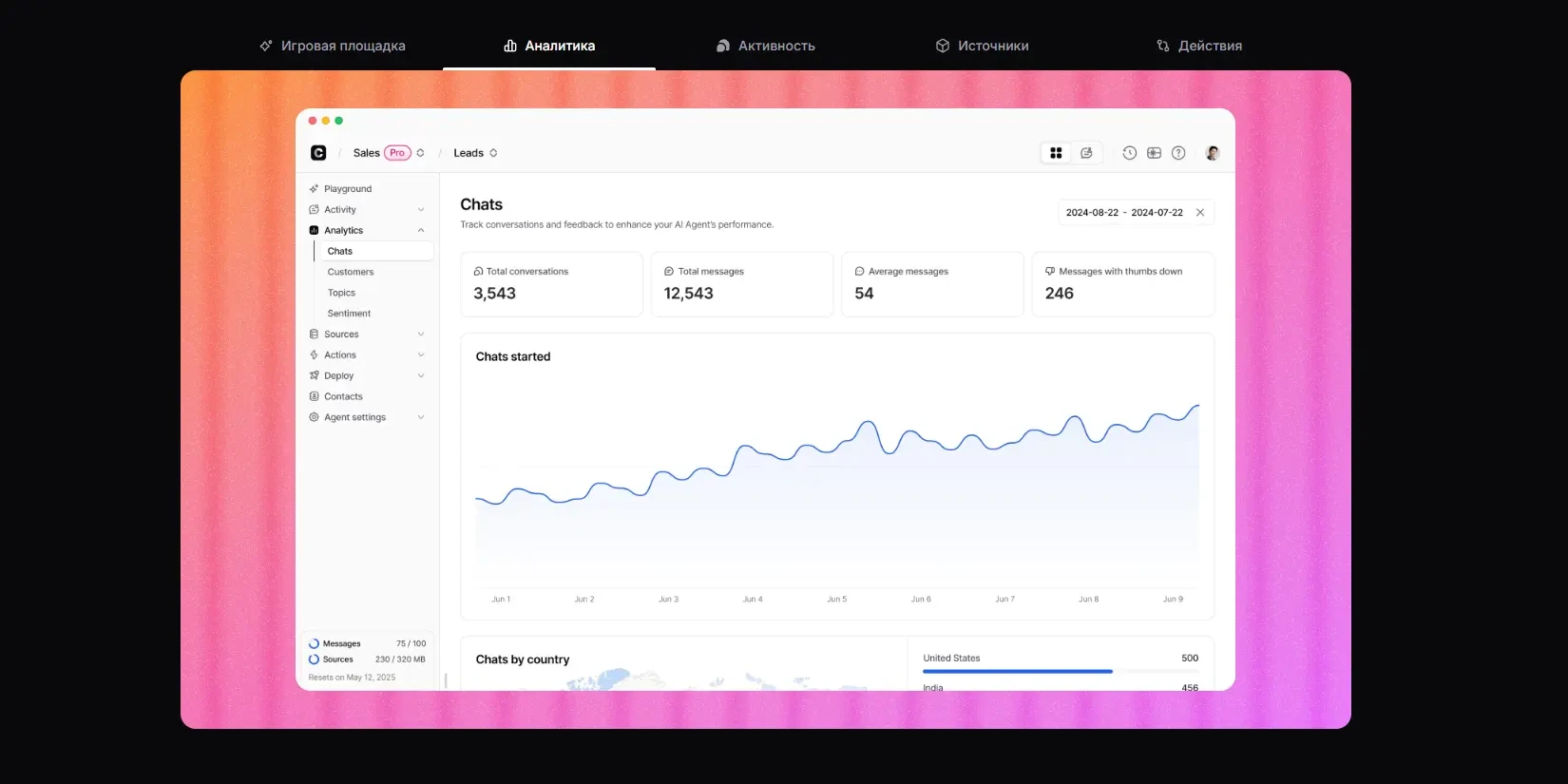Expand the Sources sidebar section
Image resolution: width=1568 pixels, height=784 pixels.
pos(367,335)
